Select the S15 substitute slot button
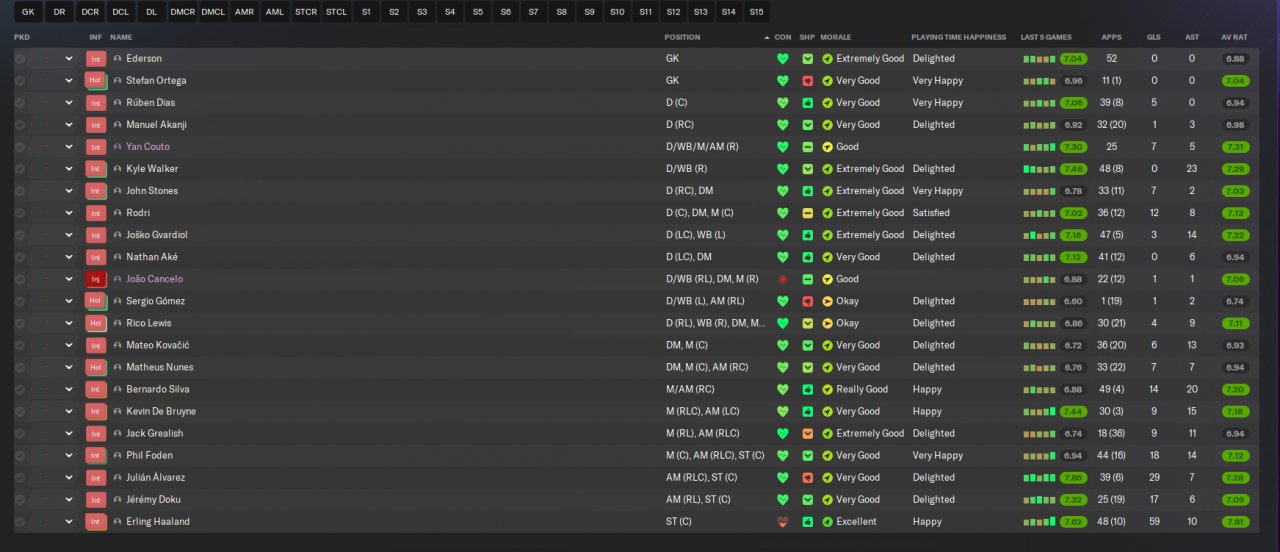Screen dimensions: 1280x552 (x=756, y=12)
